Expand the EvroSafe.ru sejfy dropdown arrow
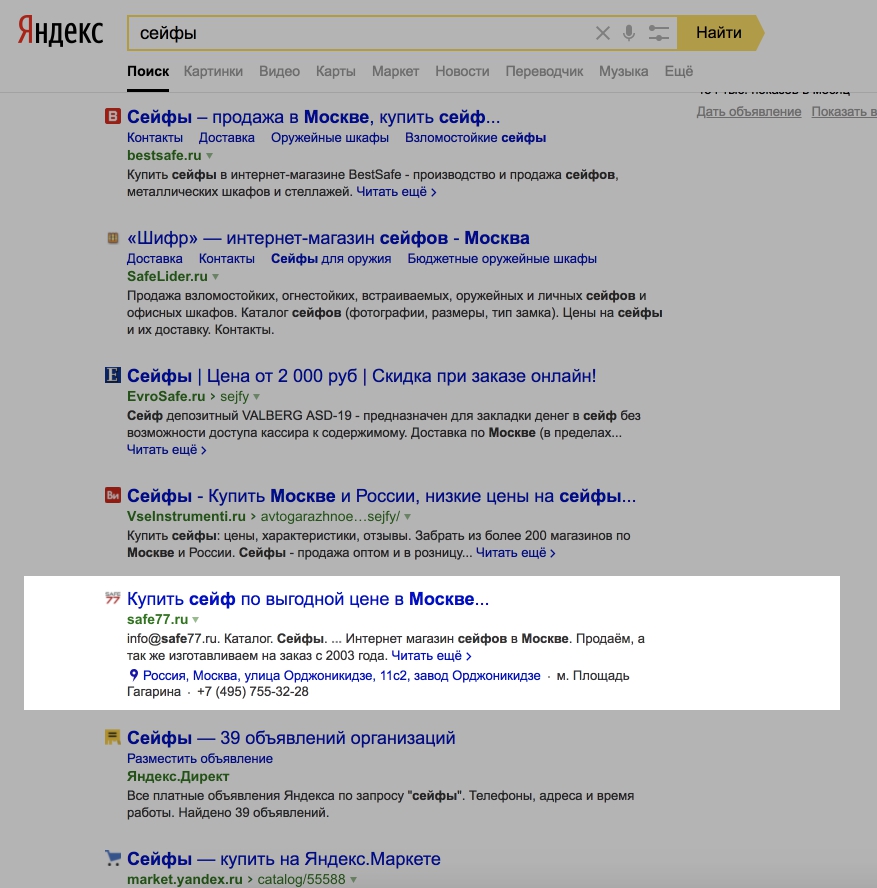This screenshot has height=888, width=877. click(256, 397)
